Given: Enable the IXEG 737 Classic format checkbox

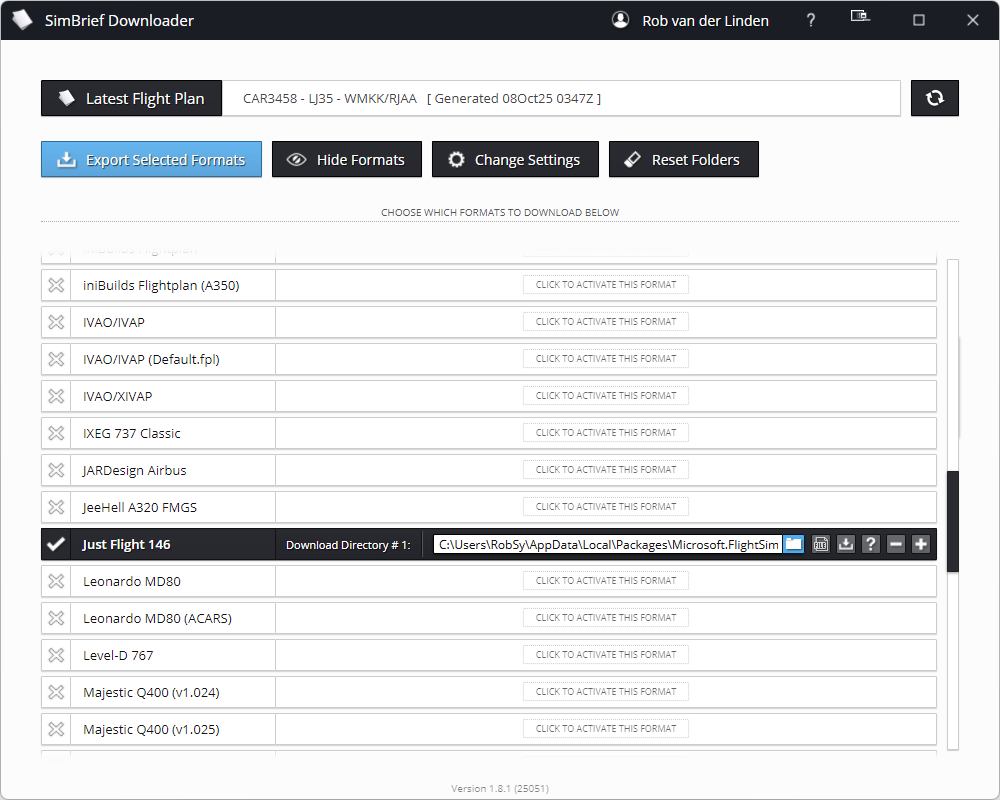Looking at the screenshot, I should (x=57, y=433).
